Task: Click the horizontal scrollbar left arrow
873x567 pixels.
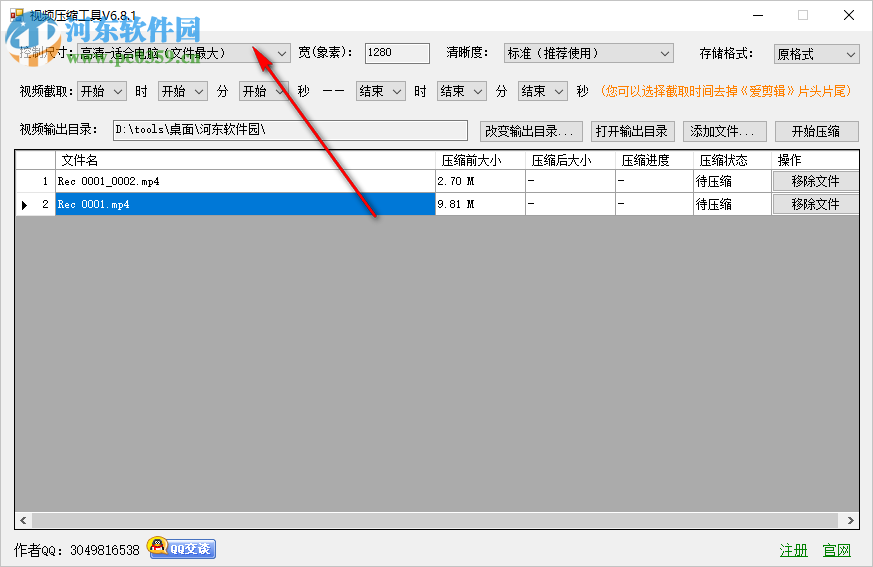Action: pyautogui.click(x=23, y=520)
